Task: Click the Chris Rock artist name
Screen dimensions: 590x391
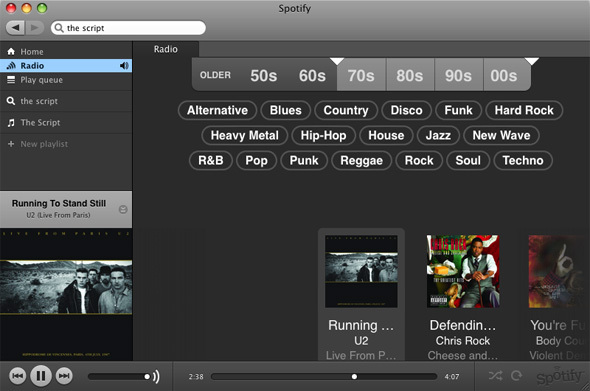Action: (x=463, y=341)
